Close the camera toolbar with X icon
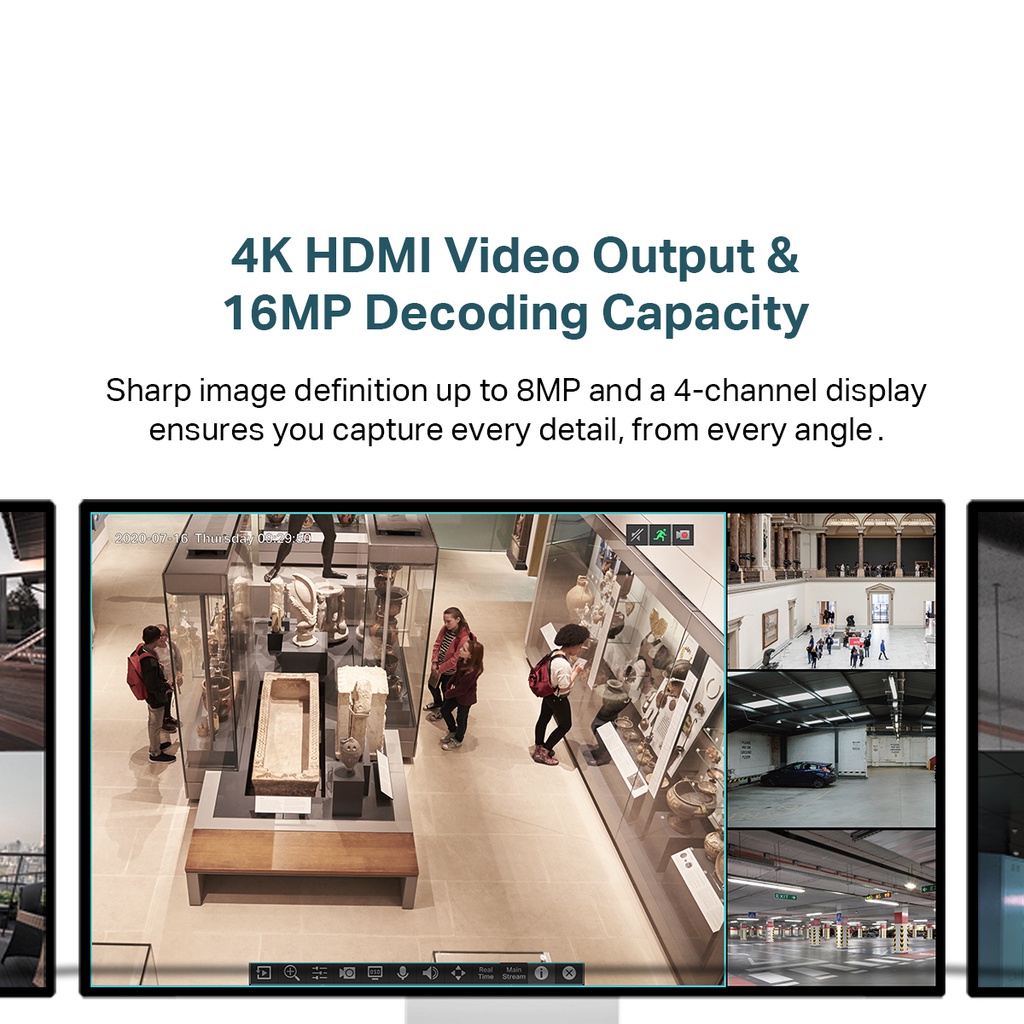 (569, 973)
